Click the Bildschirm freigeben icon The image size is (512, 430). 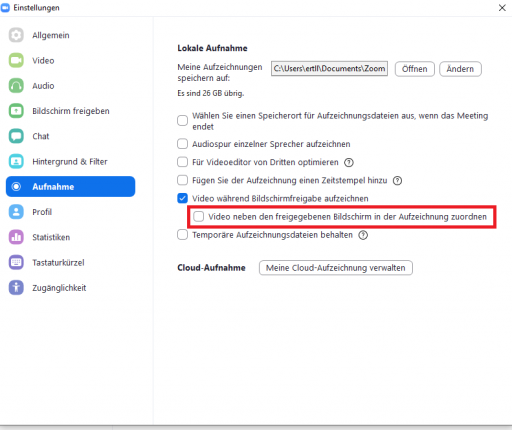(16, 111)
